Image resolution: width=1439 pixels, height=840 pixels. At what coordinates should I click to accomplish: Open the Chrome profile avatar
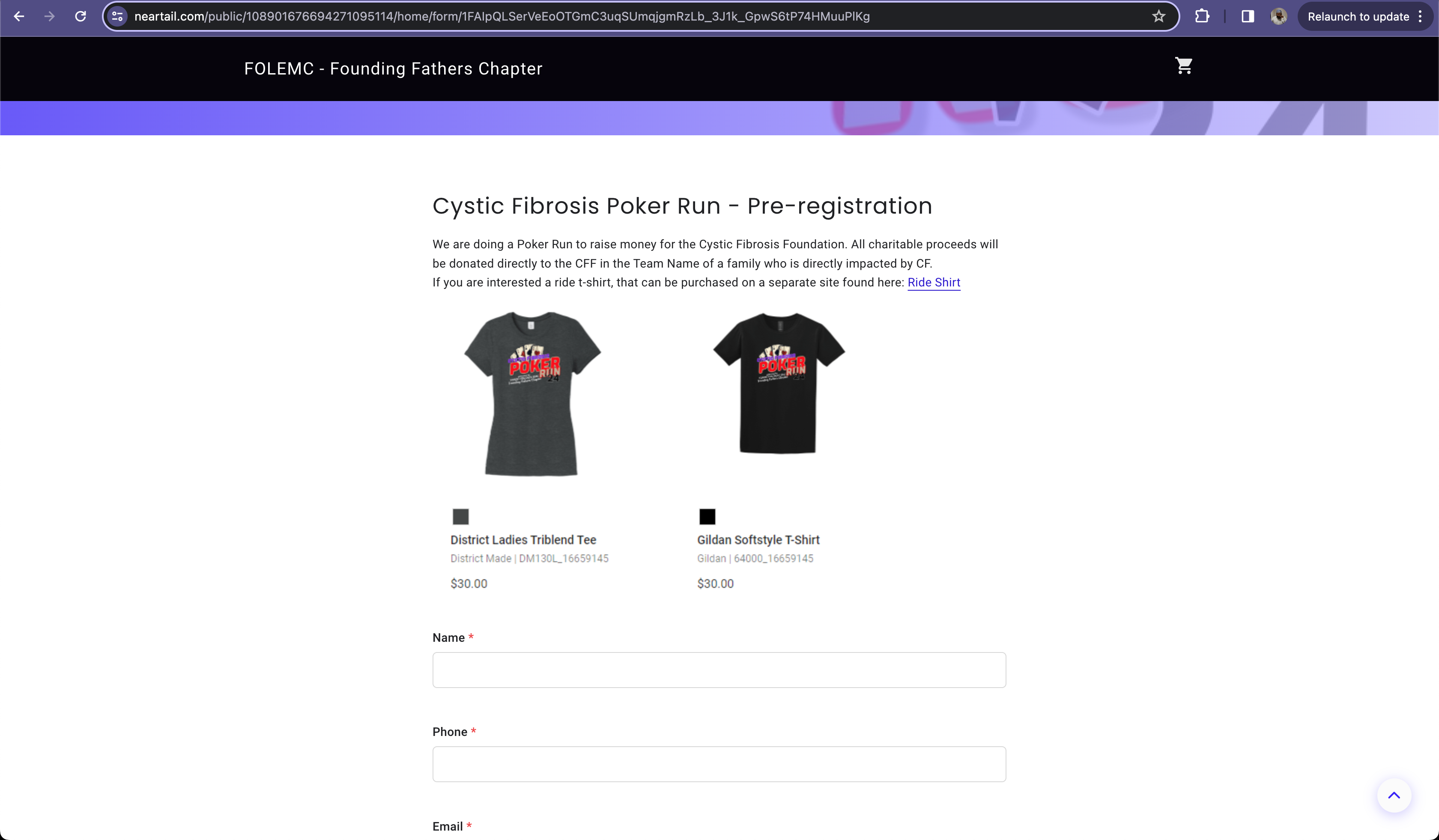pos(1278,17)
